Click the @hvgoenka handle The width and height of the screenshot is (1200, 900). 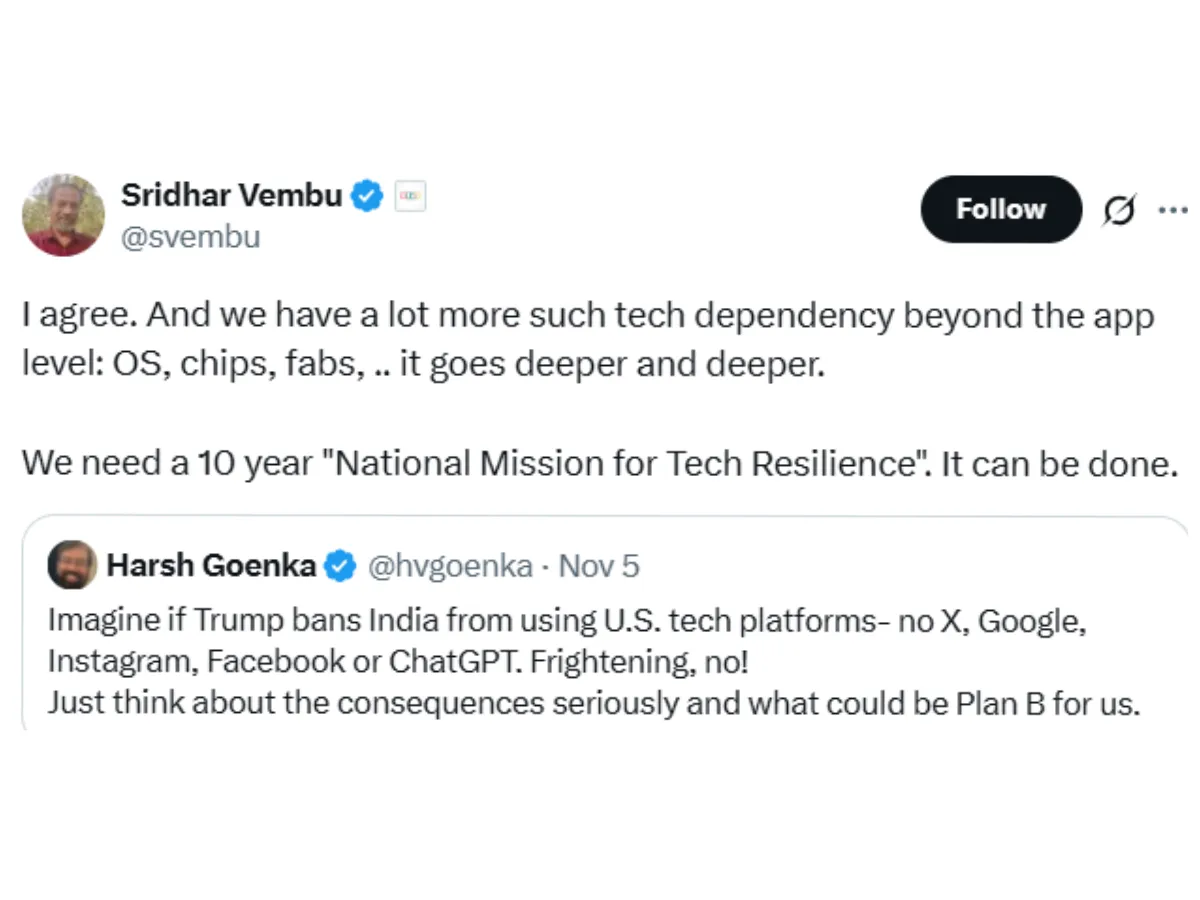point(450,567)
